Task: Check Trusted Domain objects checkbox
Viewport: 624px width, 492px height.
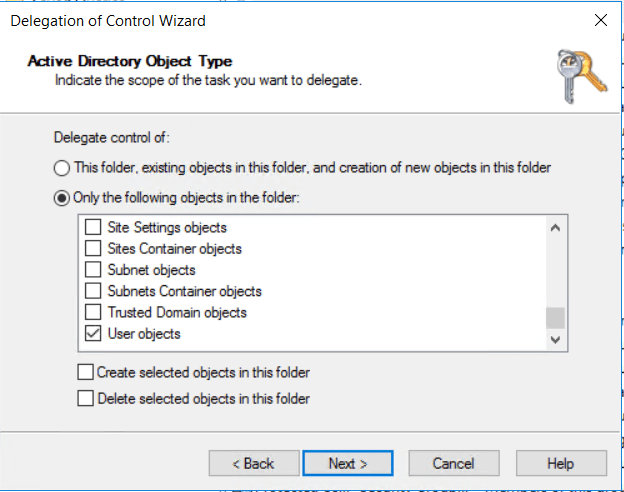Action: 92,312
